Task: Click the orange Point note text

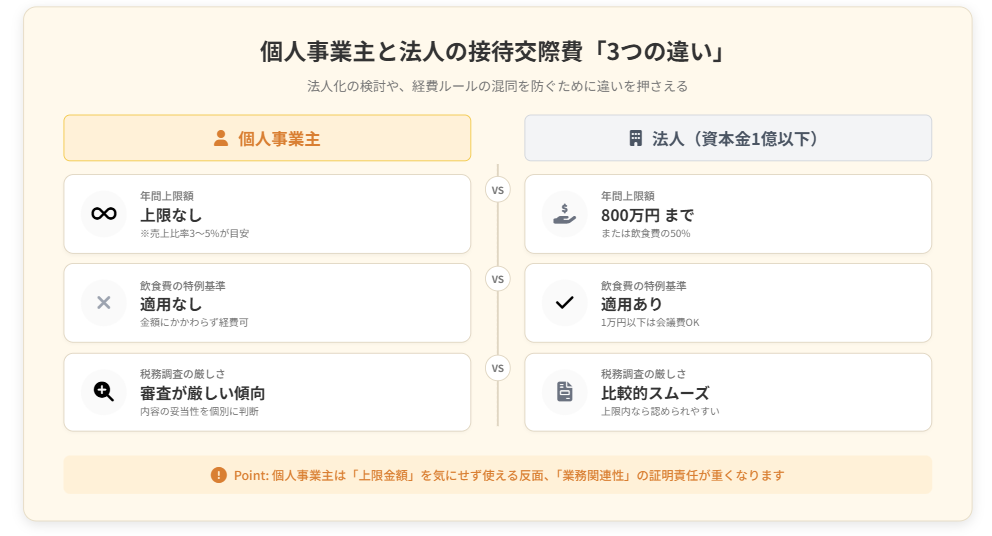Action: [509, 475]
